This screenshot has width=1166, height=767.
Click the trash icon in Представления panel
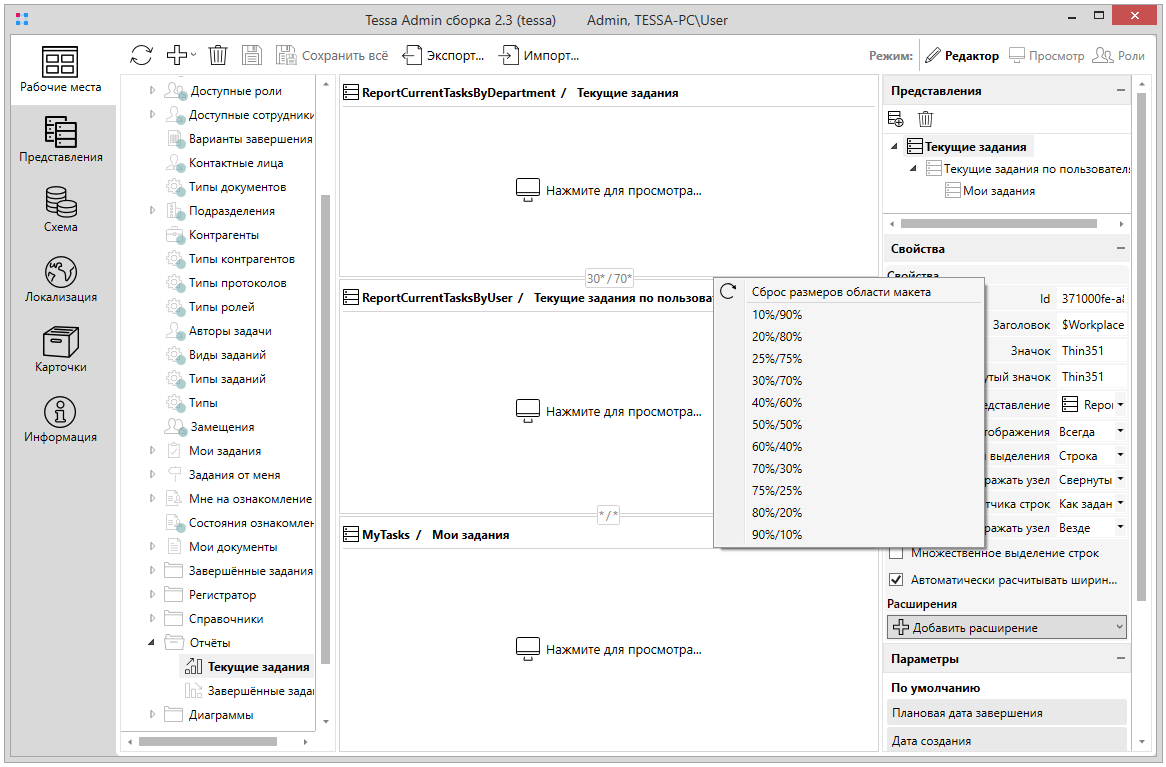925,119
